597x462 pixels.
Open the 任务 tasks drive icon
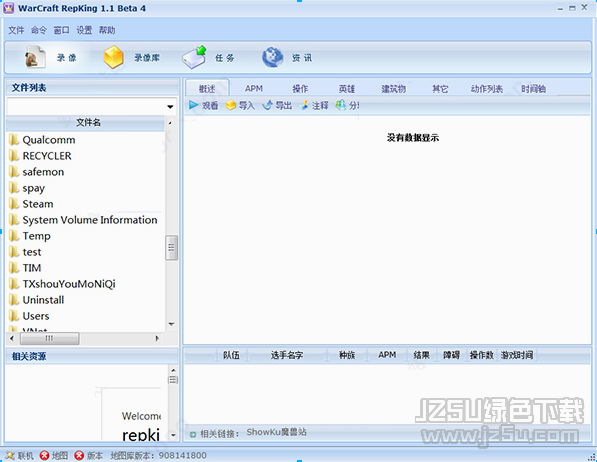coord(194,57)
